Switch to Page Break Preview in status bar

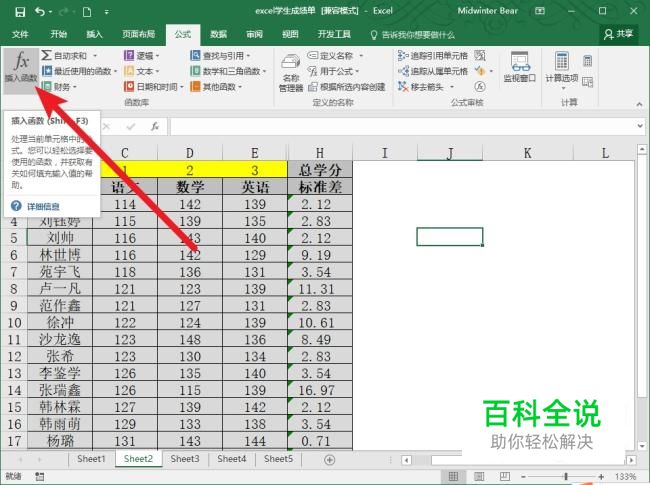tap(504, 477)
